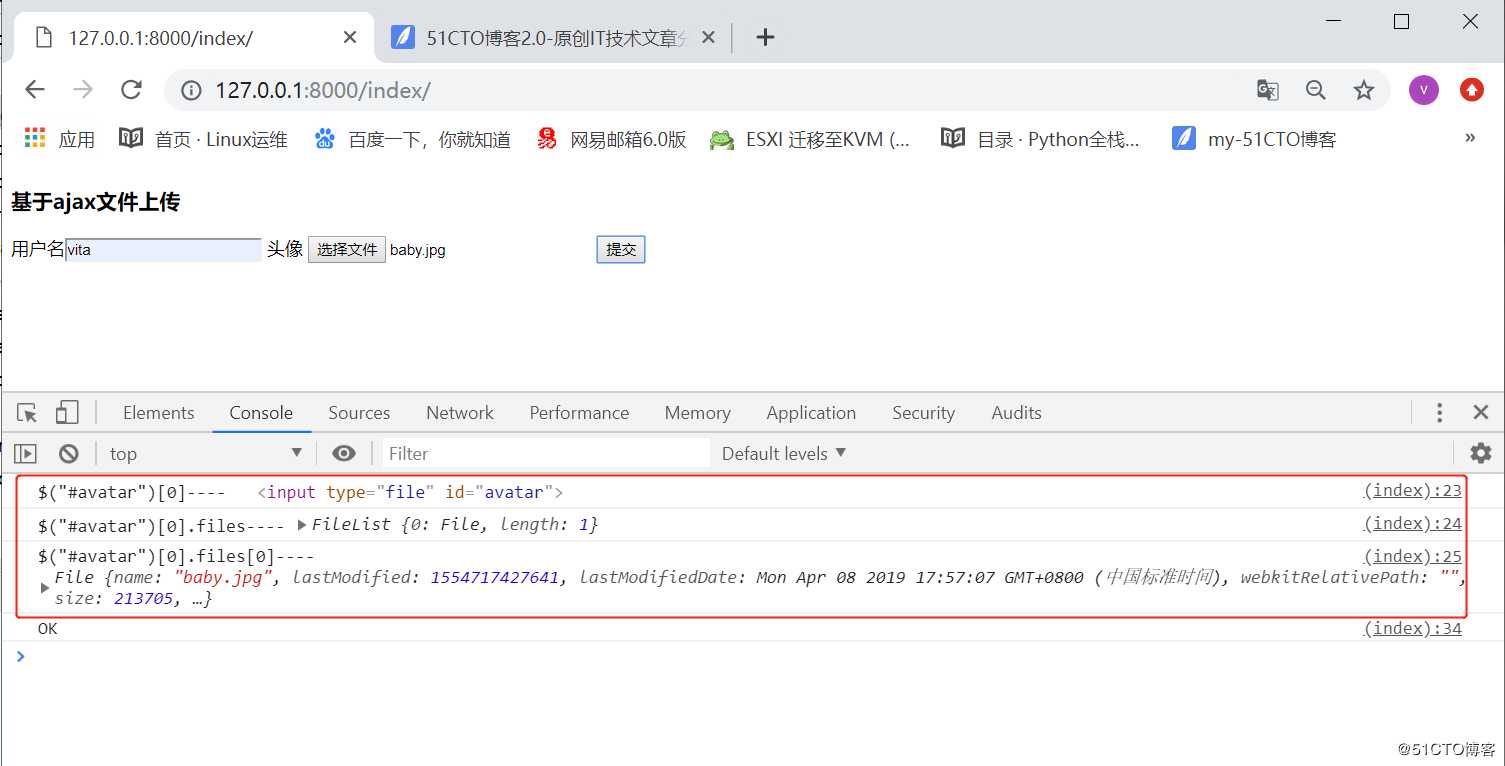
Task: Open the ESXI 迁移至KVM bookmark
Action: 810,139
